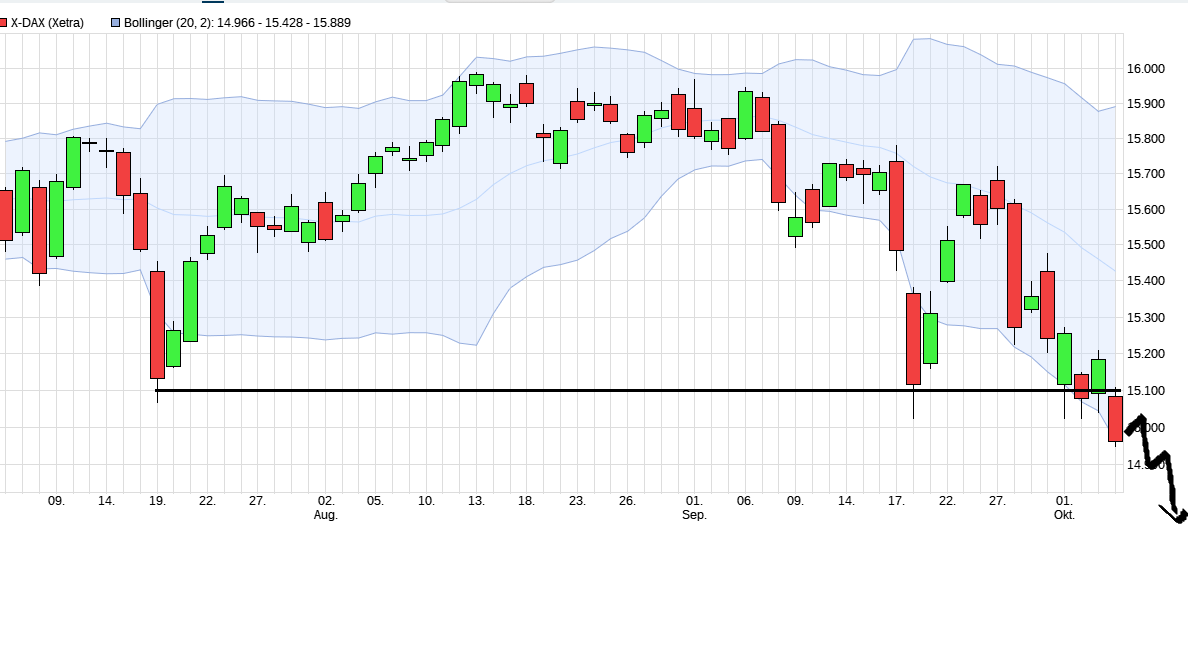Click the red X-DAX legend color square
This screenshot has width=1188, height=648.
pyautogui.click(x=3, y=23)
